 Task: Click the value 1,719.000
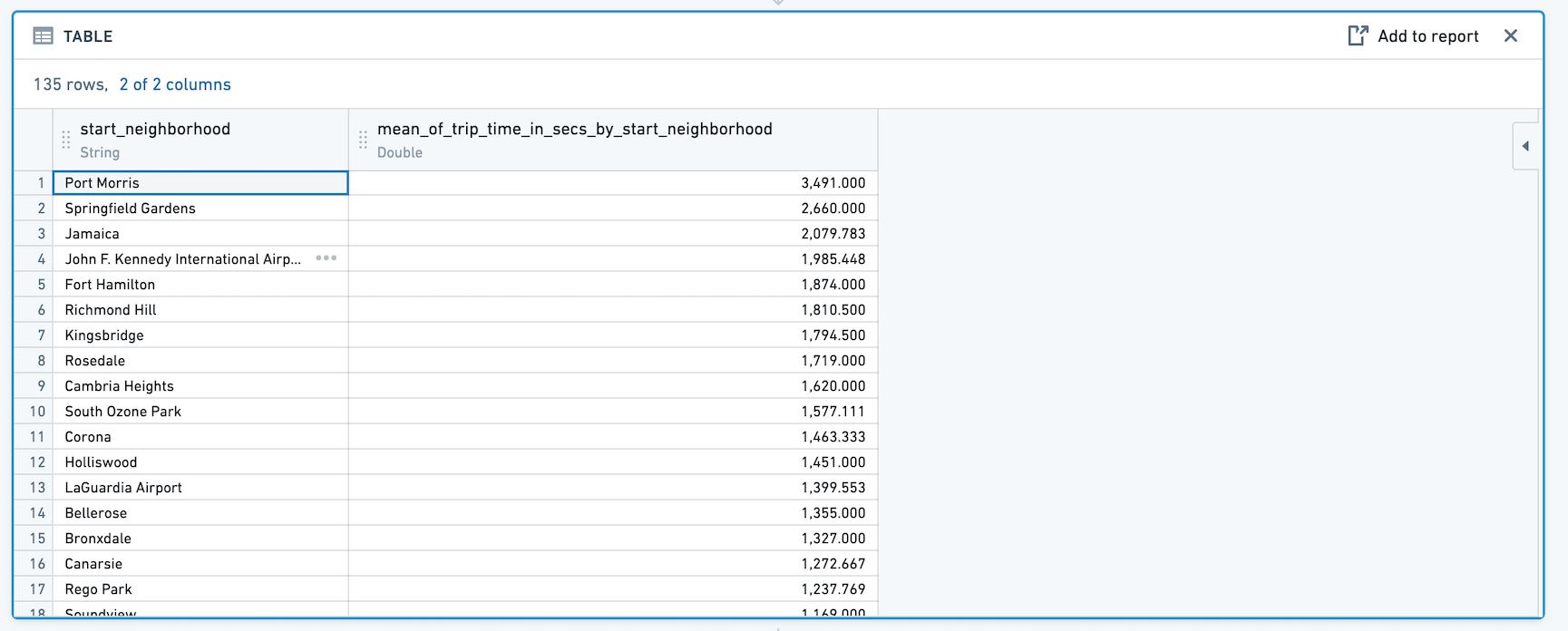coord(833,361)
